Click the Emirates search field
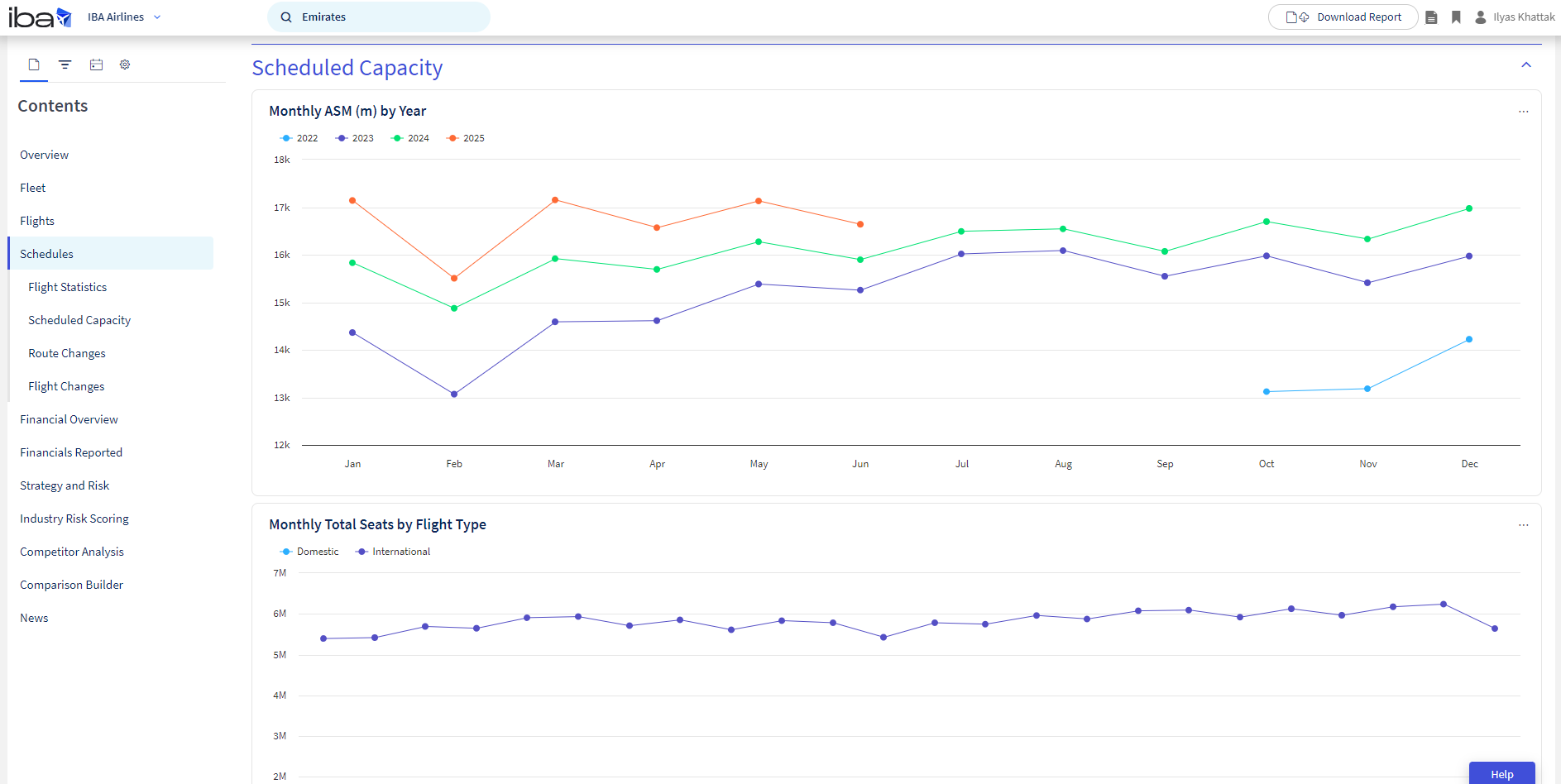 pyautogui.click(x=379, y=17)
